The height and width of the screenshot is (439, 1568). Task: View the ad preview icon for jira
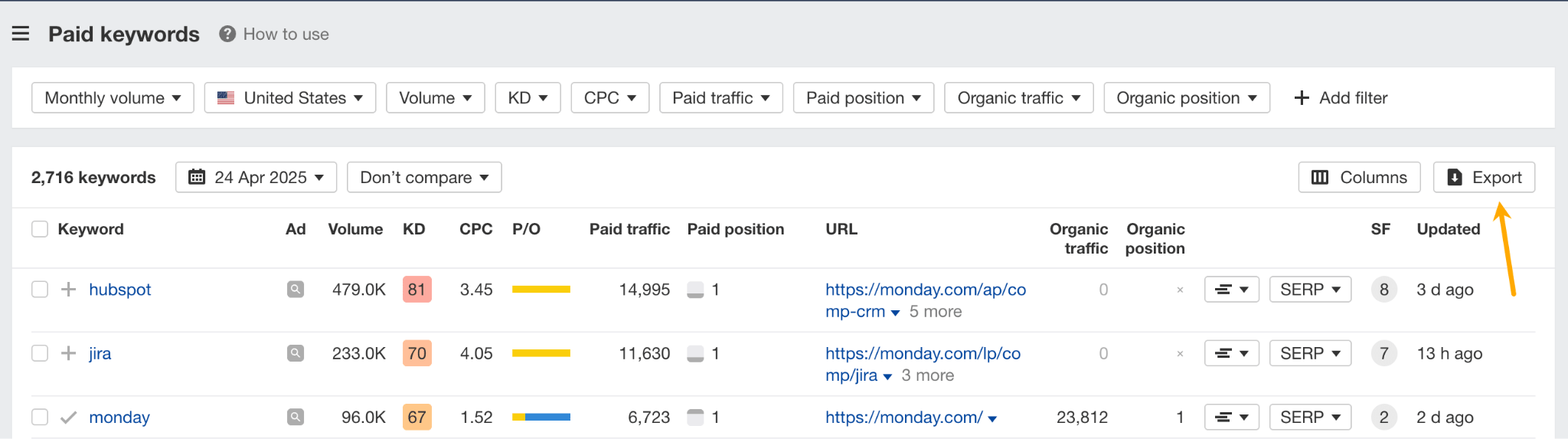coord(296,352)
